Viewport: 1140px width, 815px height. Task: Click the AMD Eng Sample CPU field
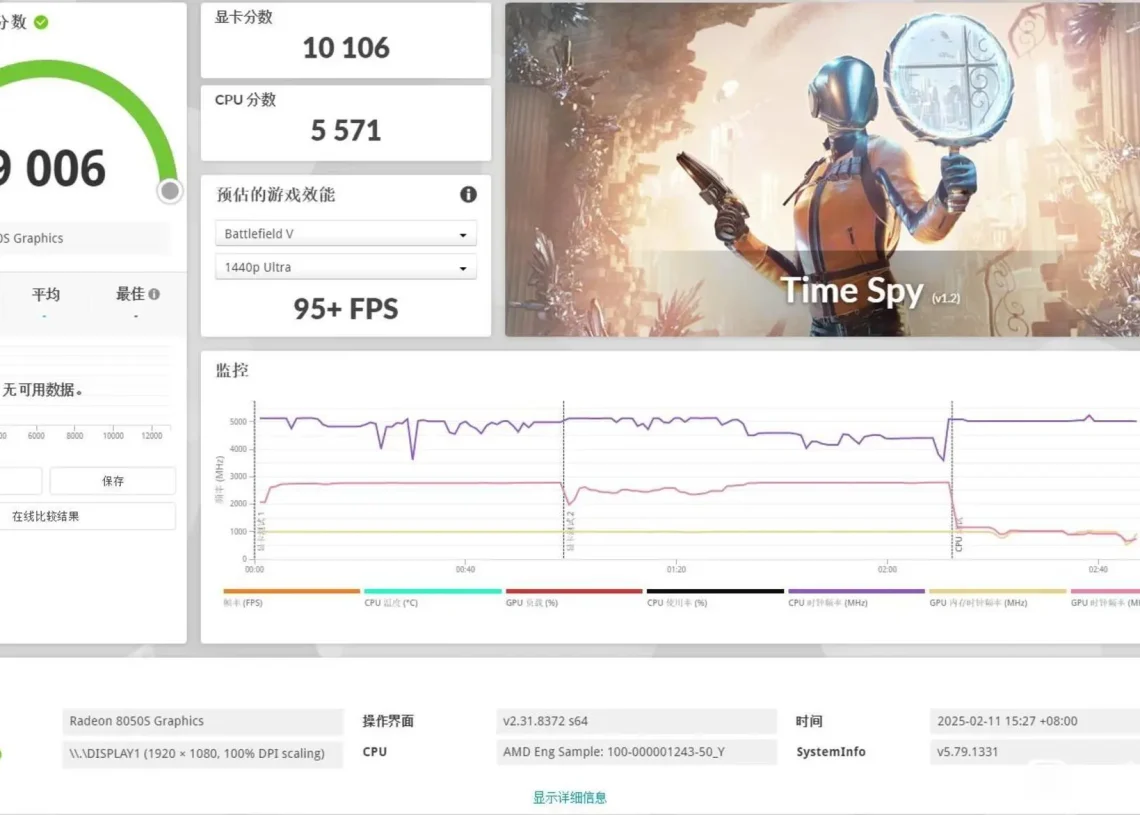pos(636,752)
